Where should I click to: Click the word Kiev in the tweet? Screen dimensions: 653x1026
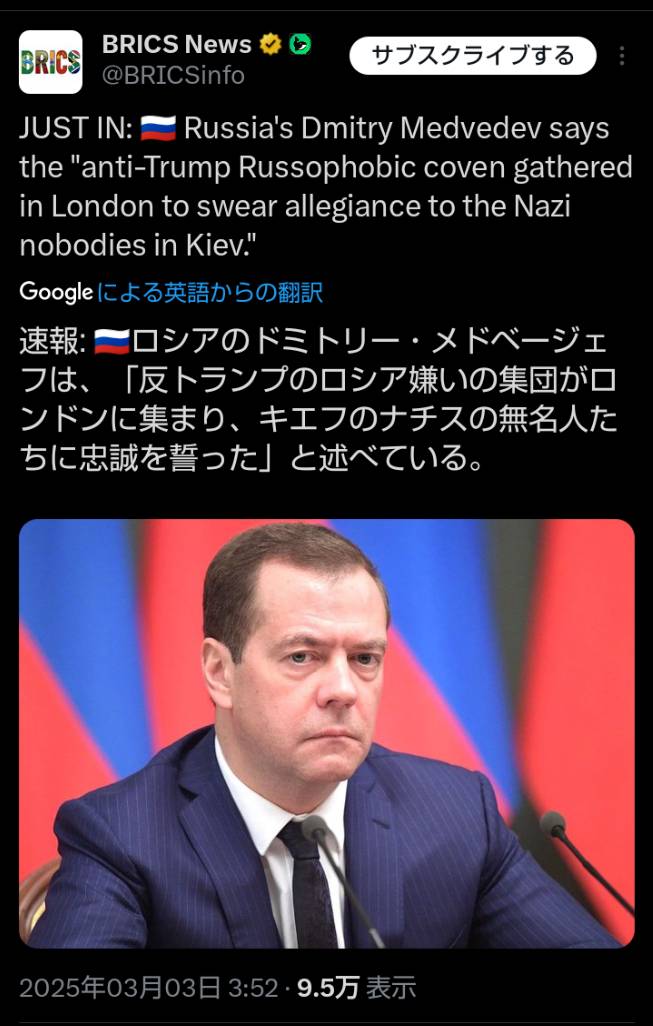217,245
